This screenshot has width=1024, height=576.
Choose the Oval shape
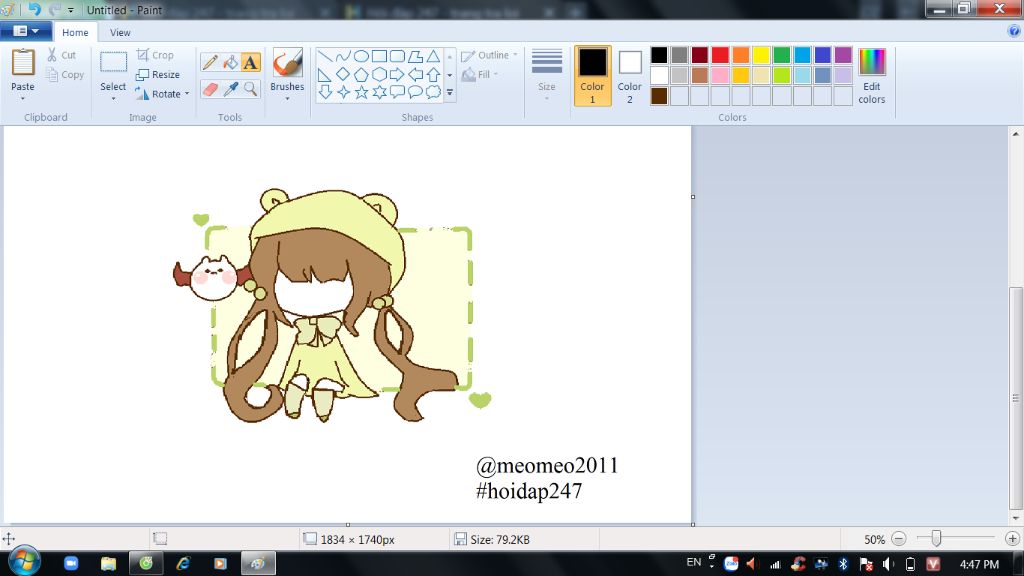click(361, 57)
